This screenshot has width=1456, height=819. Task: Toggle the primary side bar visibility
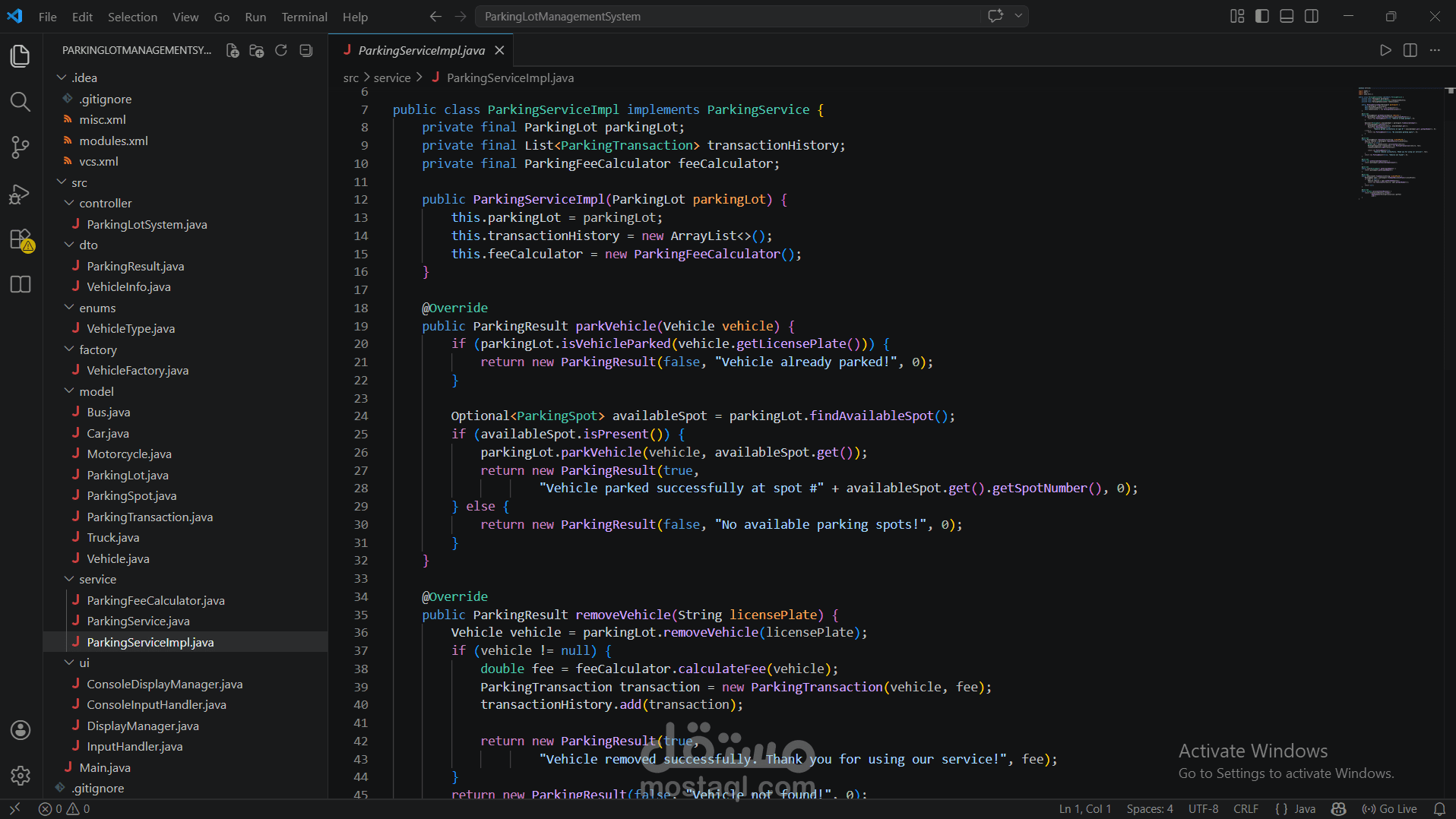(1262, 16)
